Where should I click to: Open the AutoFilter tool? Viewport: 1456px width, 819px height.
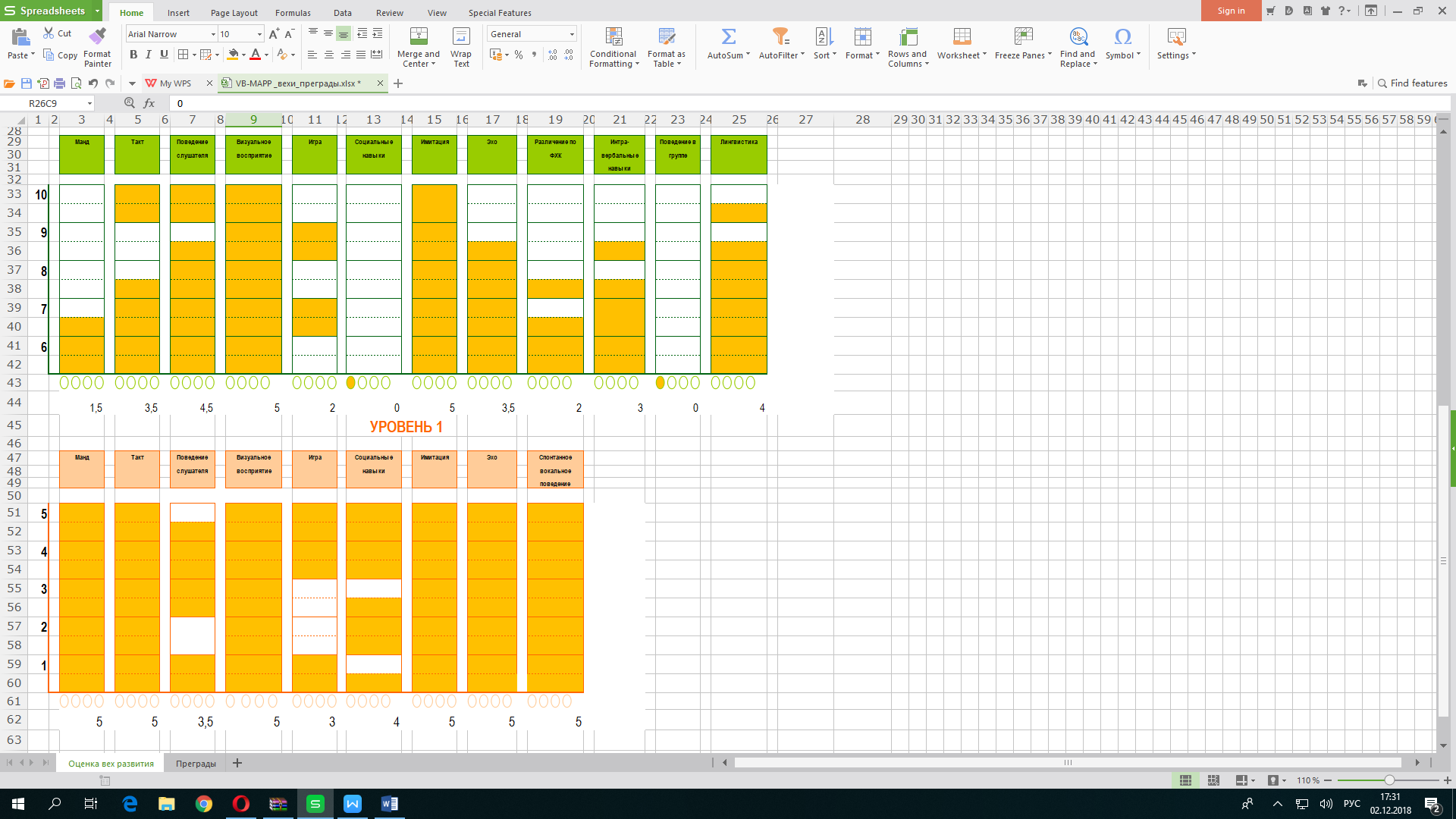[x=780, y=36]
